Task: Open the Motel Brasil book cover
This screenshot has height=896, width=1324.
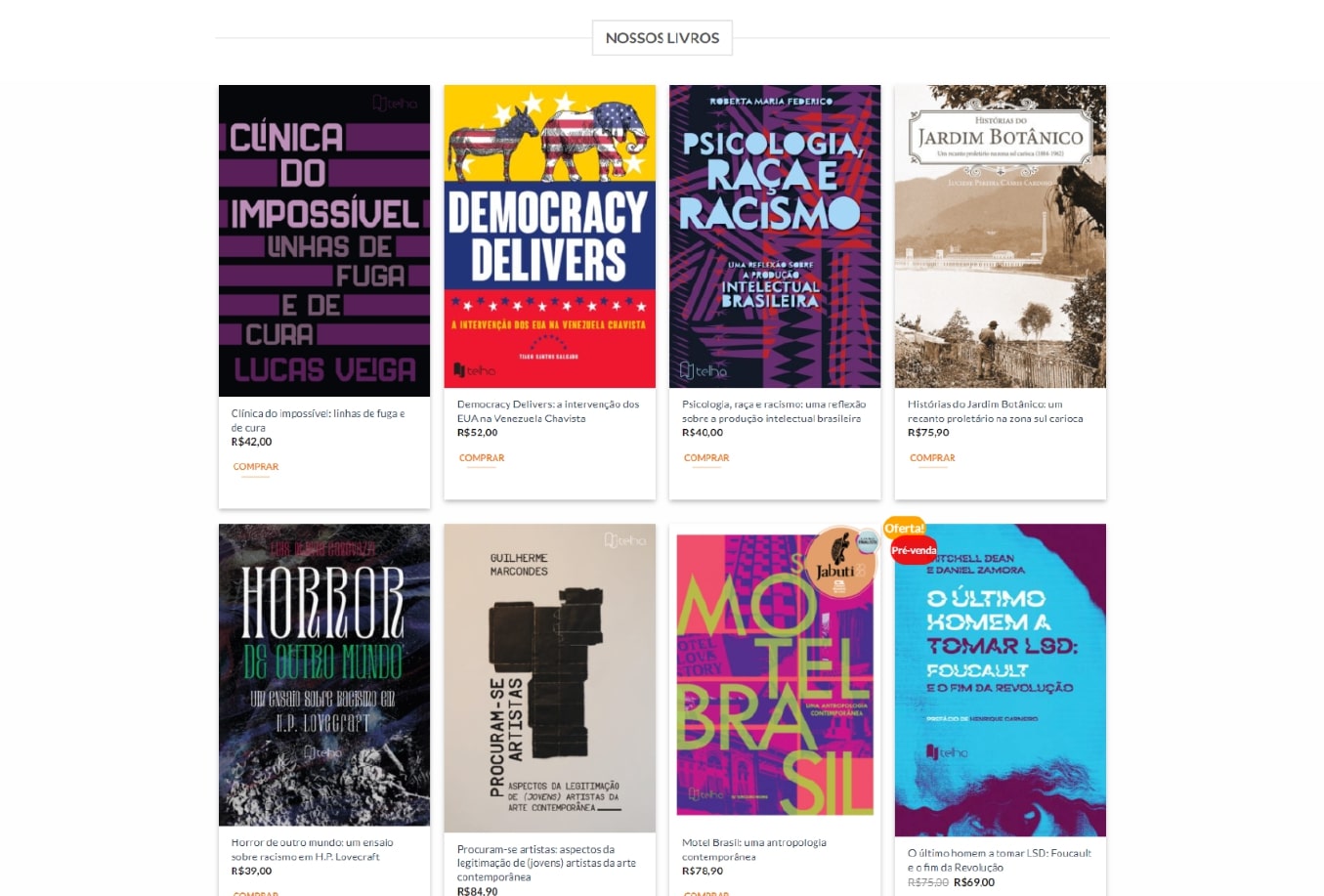Action: (775, 675)
